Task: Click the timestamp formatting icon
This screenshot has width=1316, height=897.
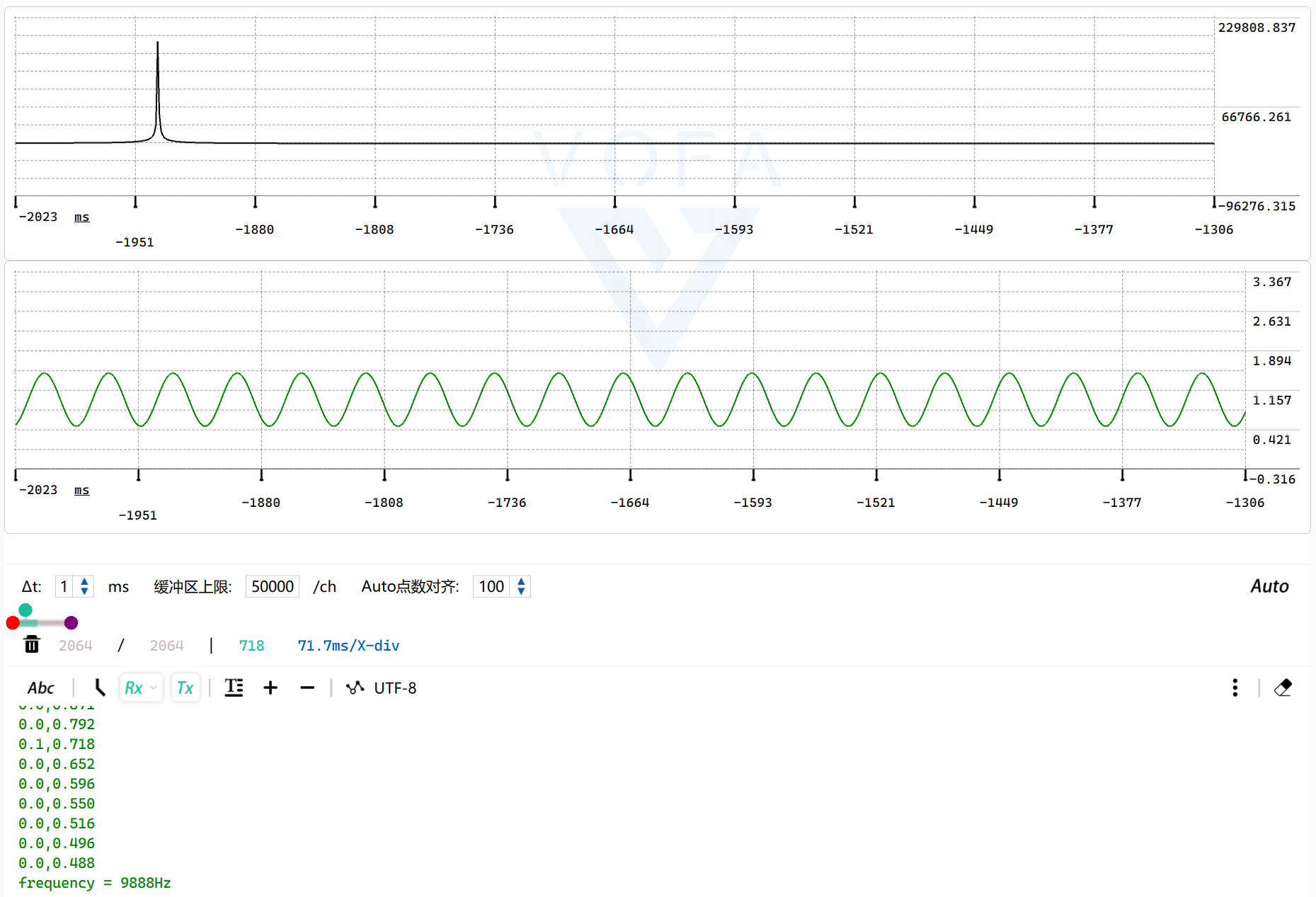Action: click(234, 687)
